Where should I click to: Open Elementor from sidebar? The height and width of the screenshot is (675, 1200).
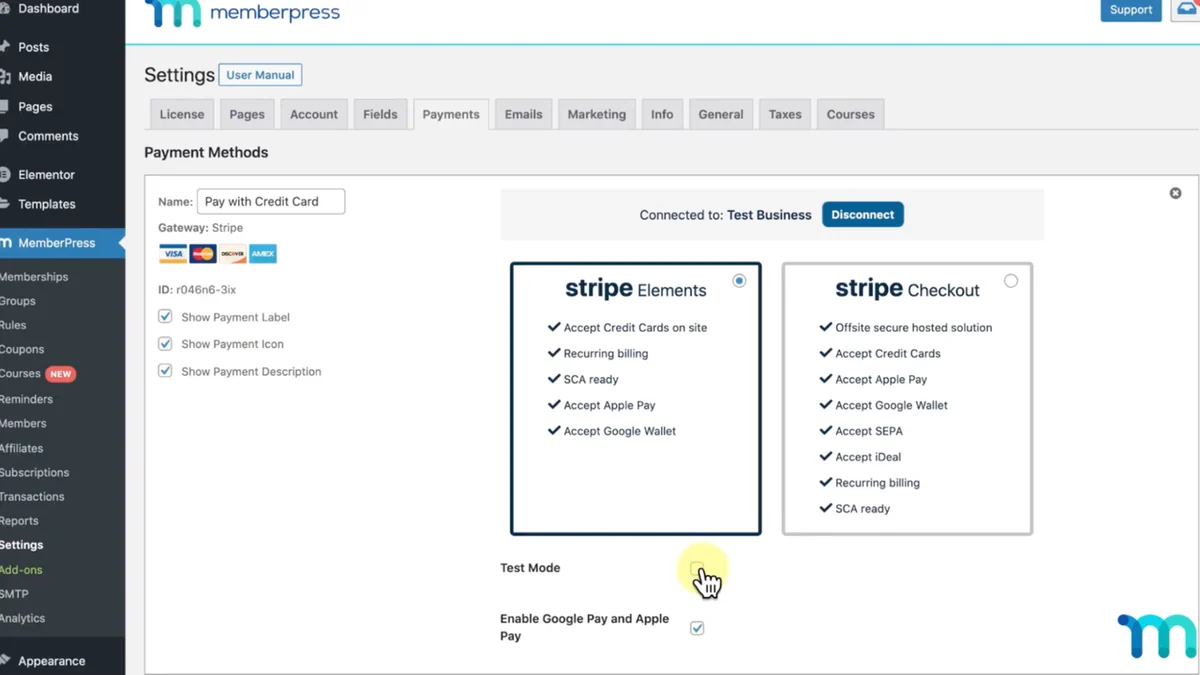click(x=46, y=174)
